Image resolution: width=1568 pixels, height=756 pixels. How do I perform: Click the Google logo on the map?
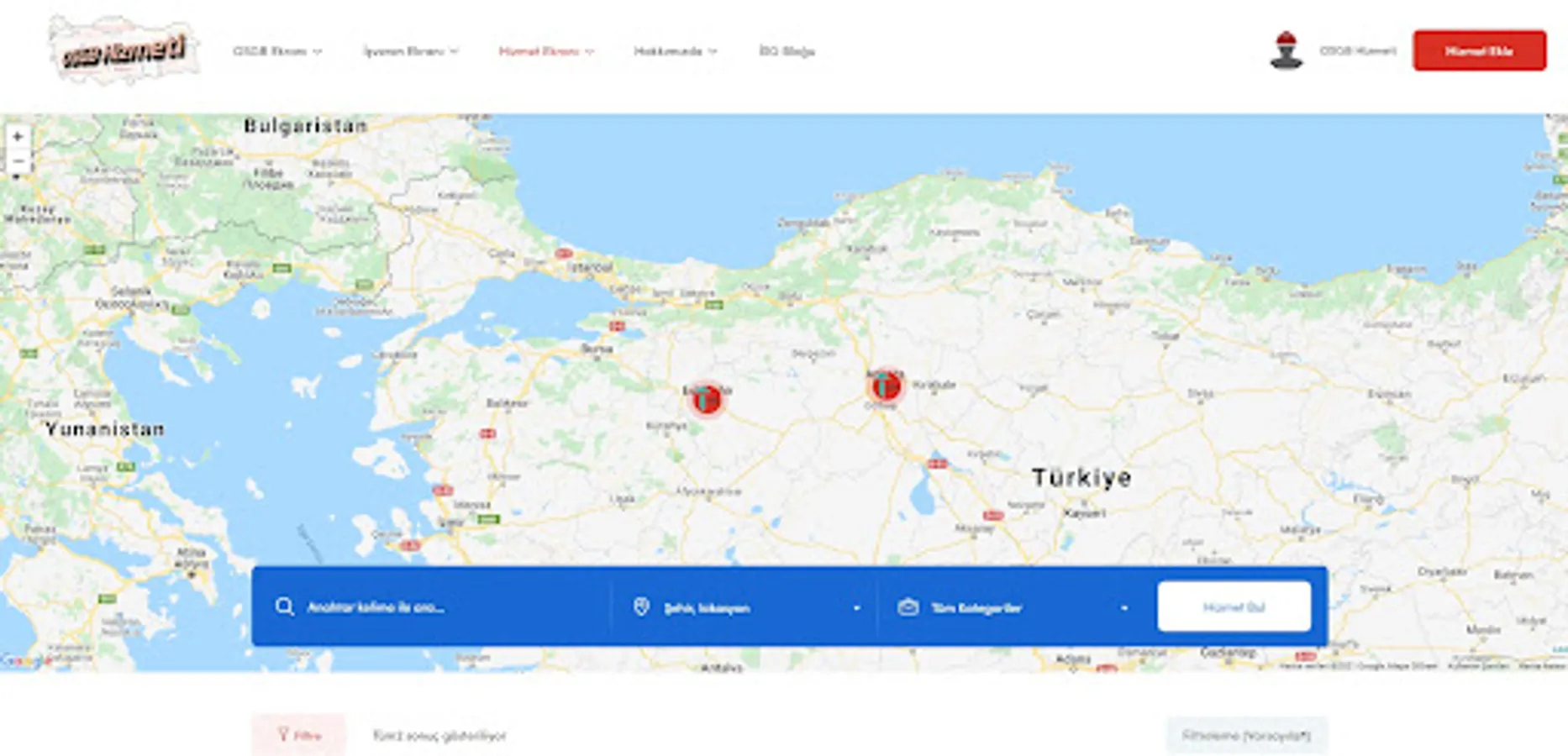coord(25,661)
